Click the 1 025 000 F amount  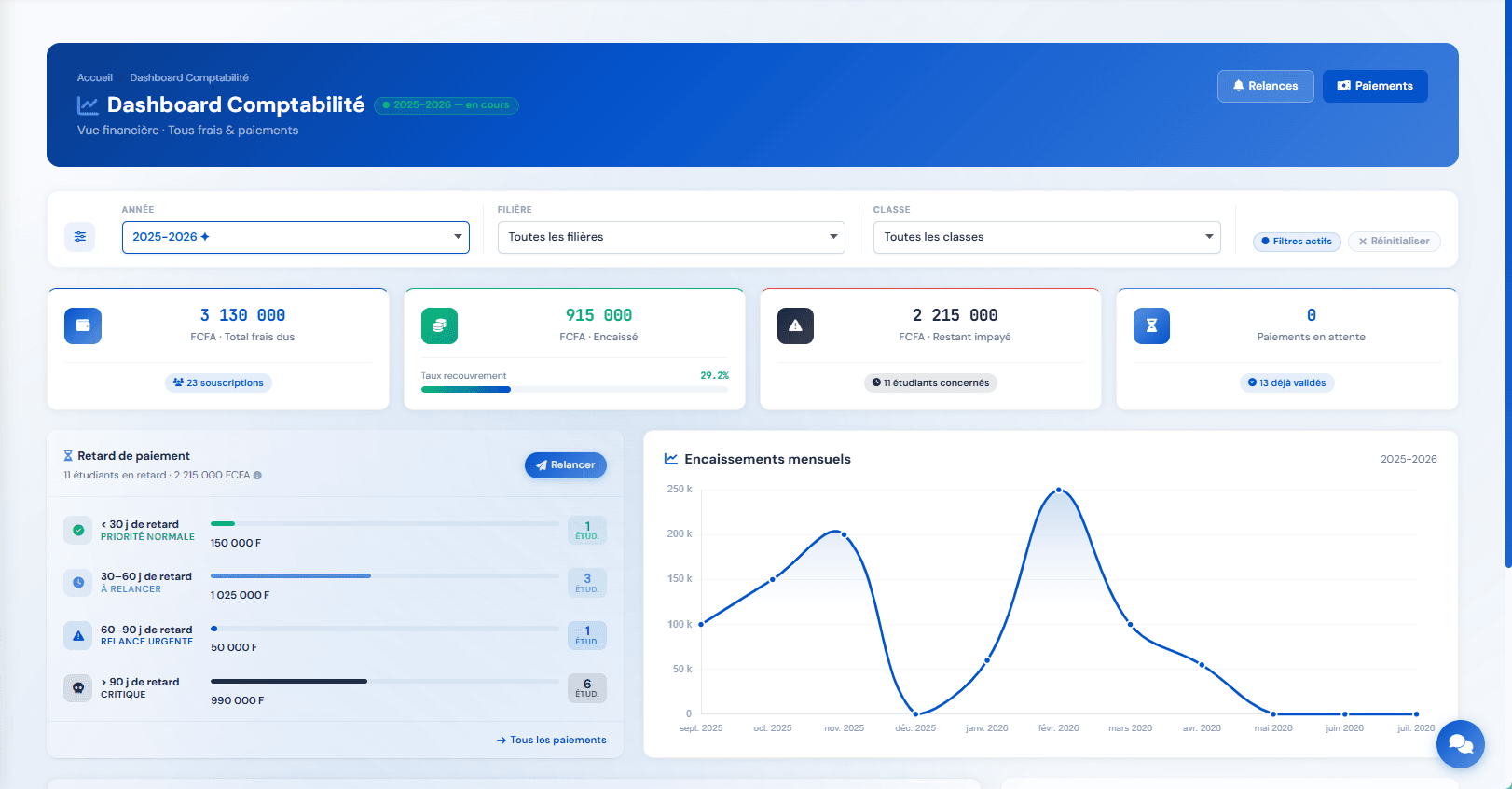[x=240, y=595]
